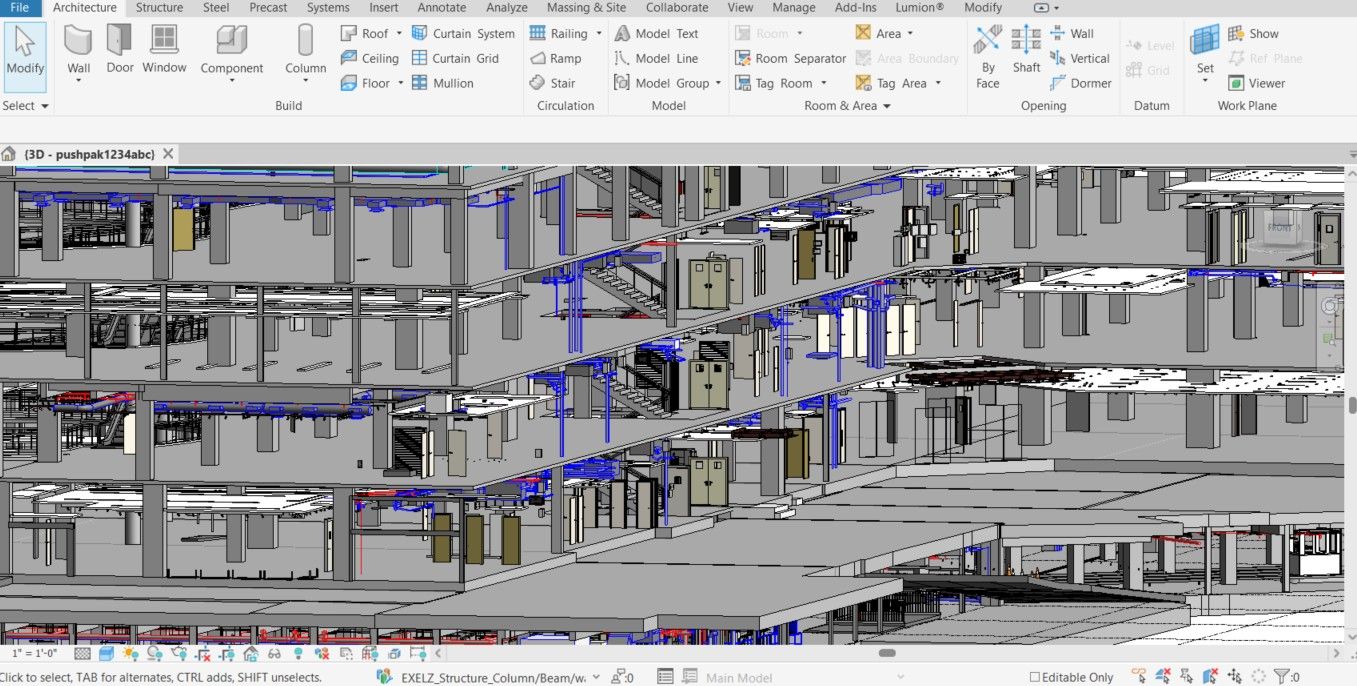The width and height of the screenshot is (1357, 686).
Task: Click the Curtain Grid tool
Action: coord(455,58)
